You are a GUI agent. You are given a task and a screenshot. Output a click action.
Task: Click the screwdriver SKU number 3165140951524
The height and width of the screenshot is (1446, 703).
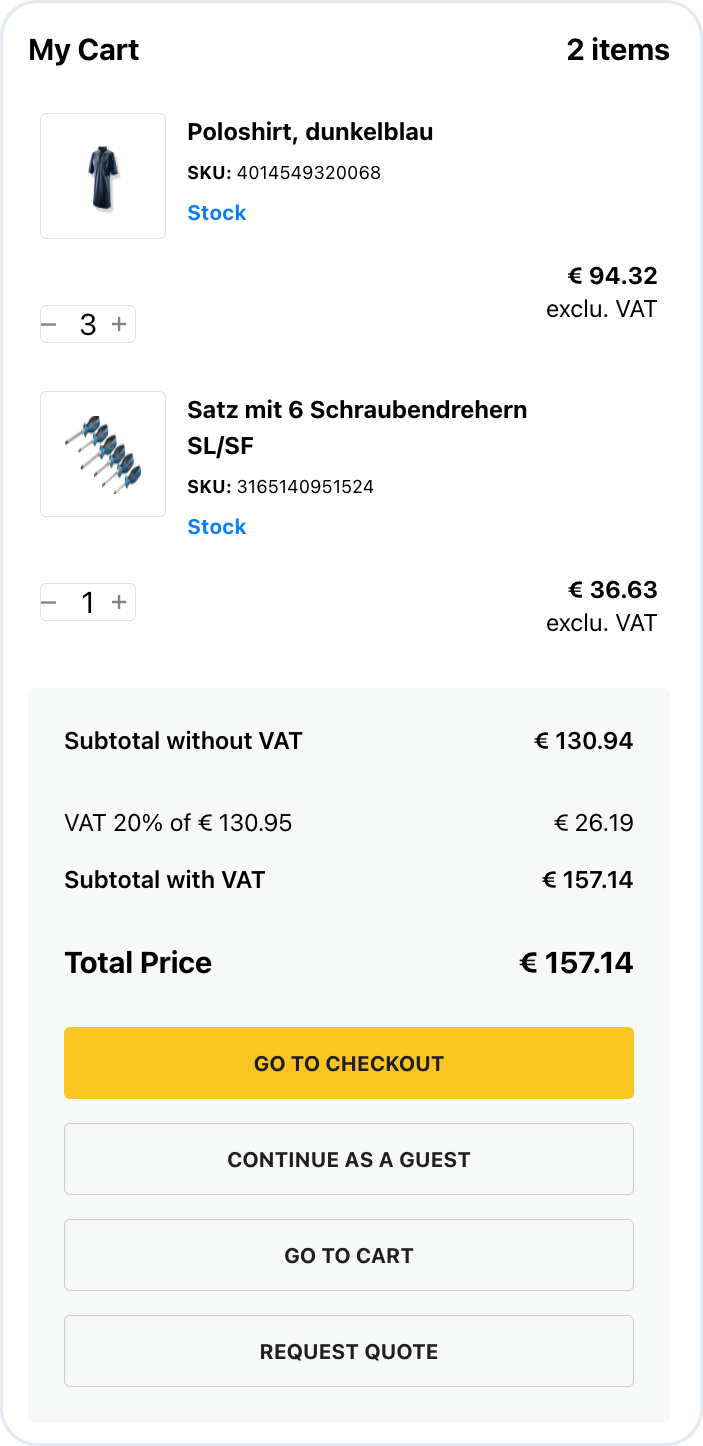(x=304, y=487)
